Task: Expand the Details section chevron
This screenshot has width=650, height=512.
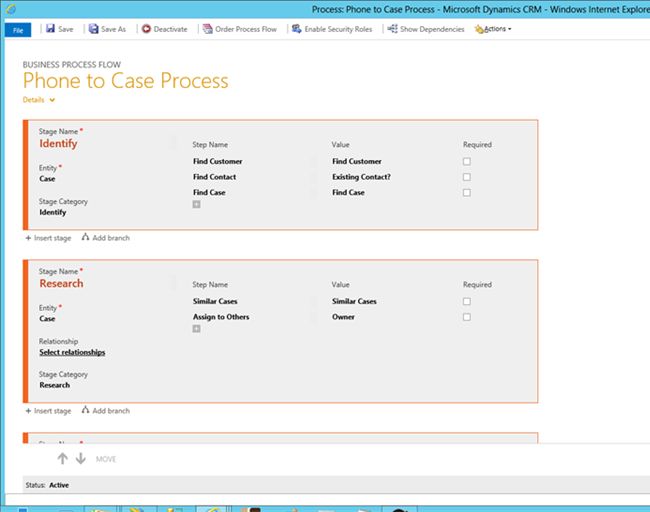Action: pos(52,100)
